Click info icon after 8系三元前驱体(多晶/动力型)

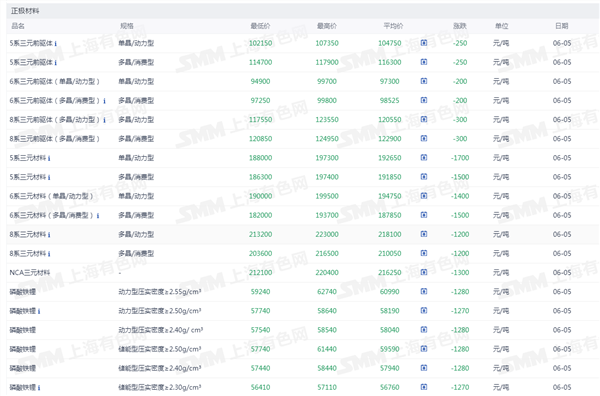tap(104, 120)
